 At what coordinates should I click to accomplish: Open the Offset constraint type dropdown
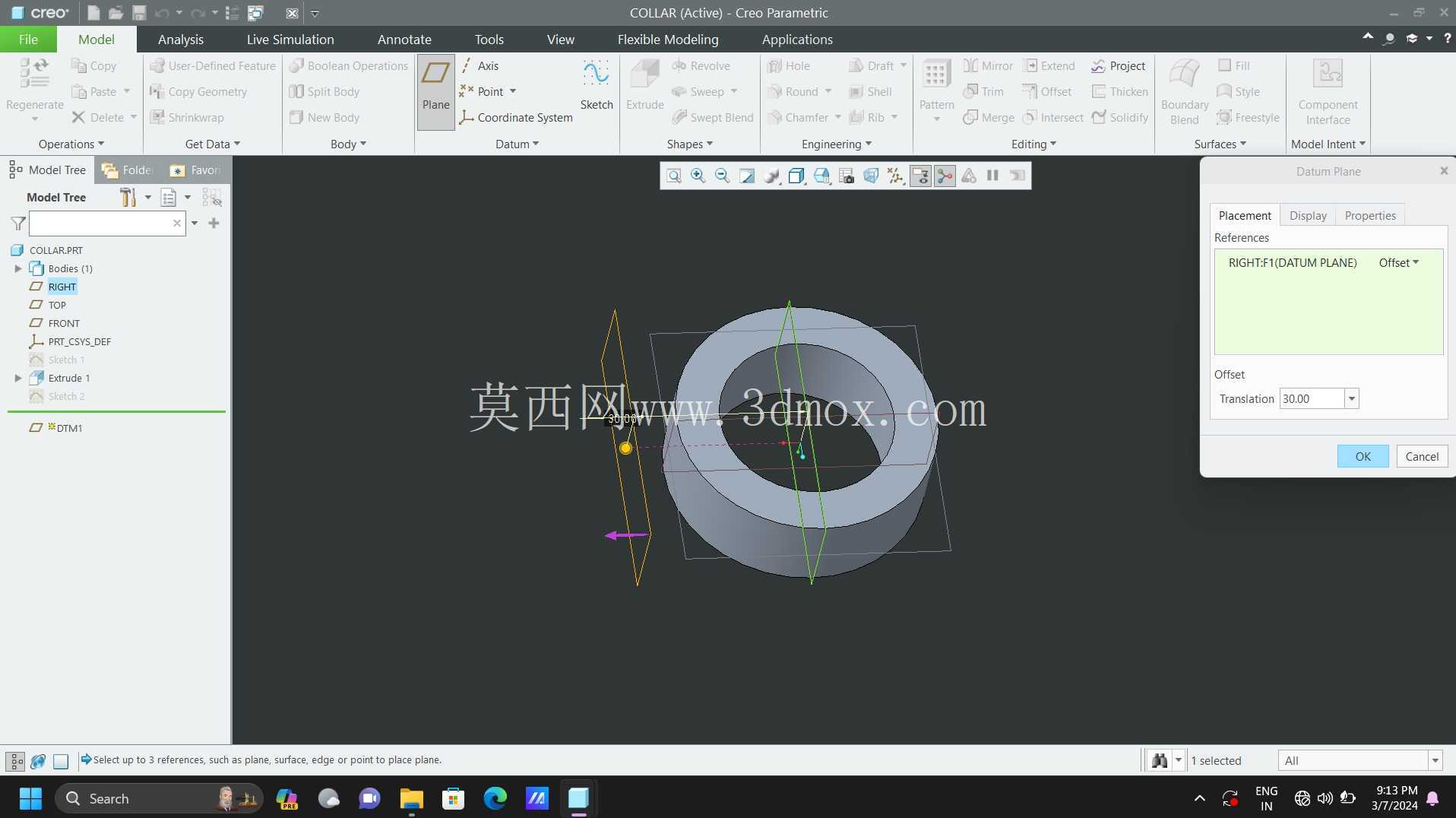click(1399, 263)
